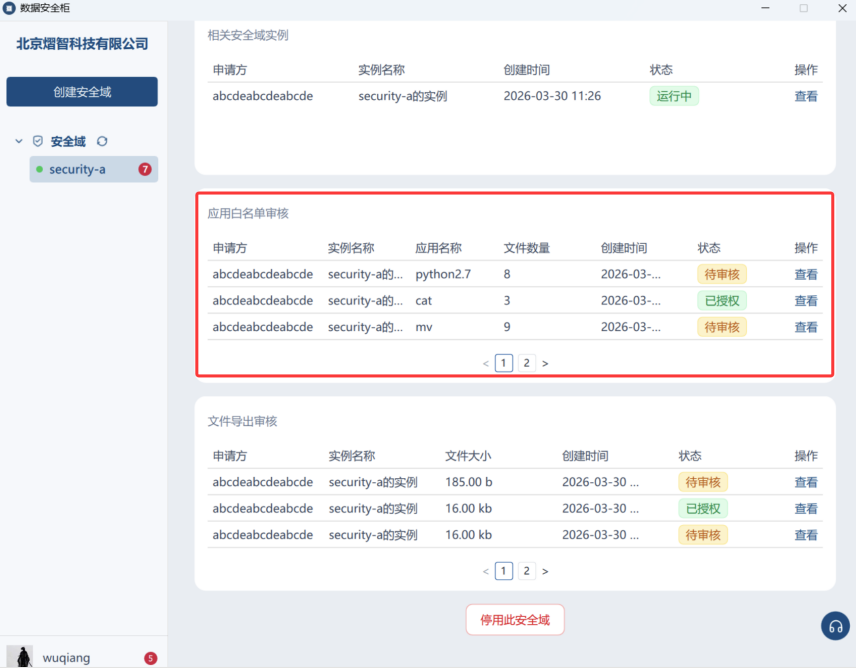Click the python2.7 application name cell
This screenshot has width=856, height=668.
click(443, 274)
